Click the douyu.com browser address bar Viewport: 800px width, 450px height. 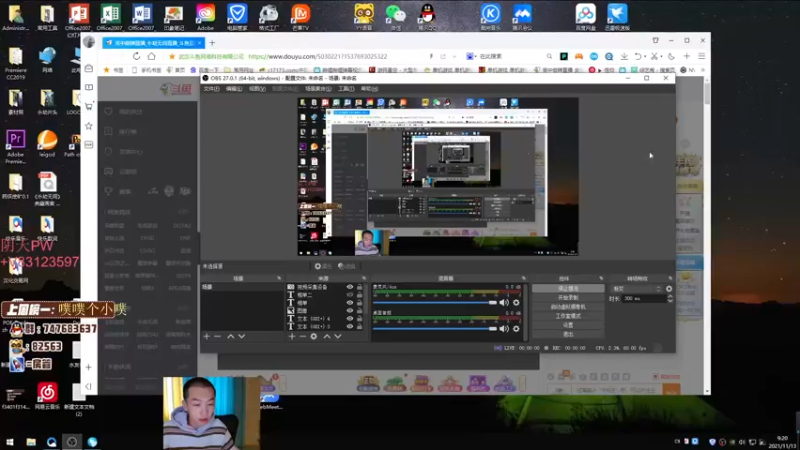(317, 57)
